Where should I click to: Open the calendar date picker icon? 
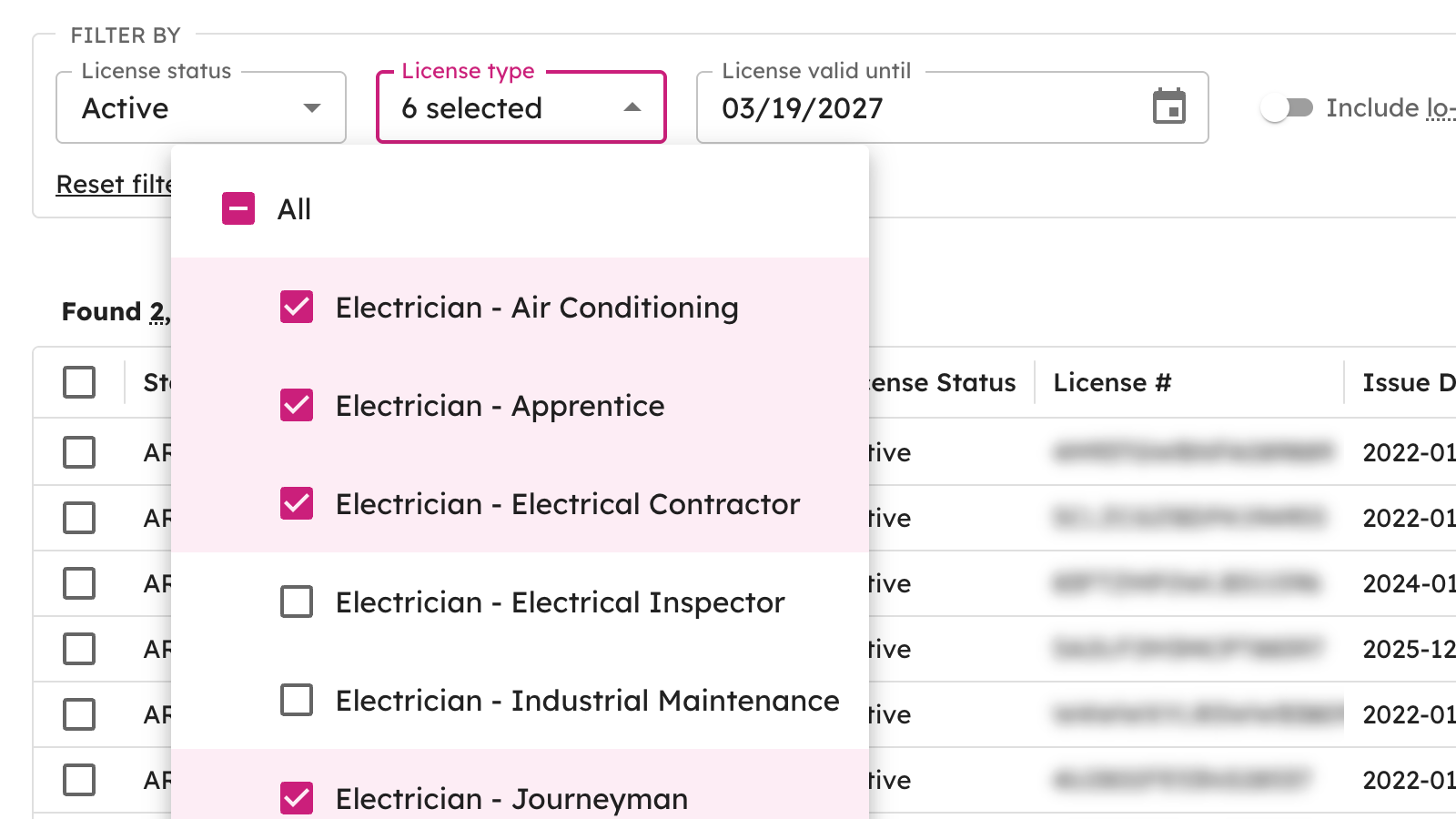click(1170, 106)
